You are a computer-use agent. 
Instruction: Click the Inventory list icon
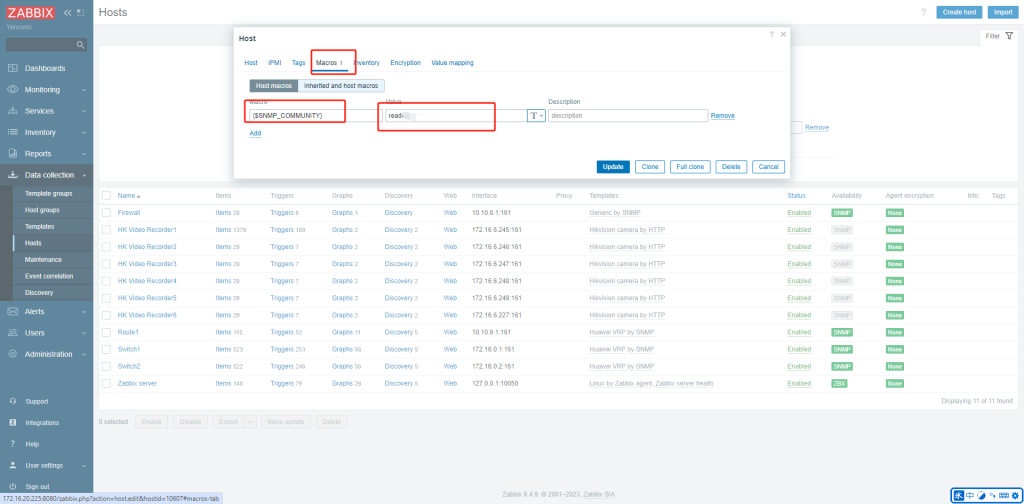12,132
